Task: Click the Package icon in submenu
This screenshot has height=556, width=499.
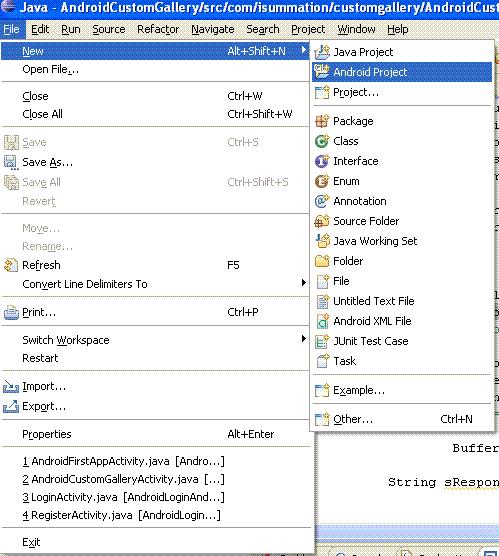Action: click(322, 121)
